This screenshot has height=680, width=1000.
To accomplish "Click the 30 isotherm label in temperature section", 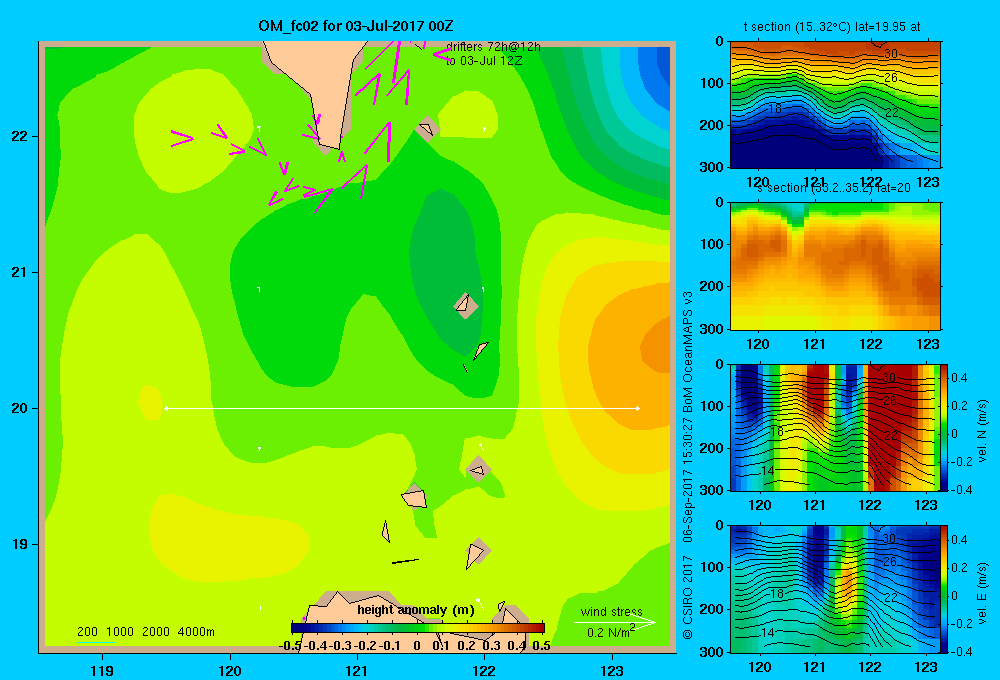I will pyautogui.click(x=891, y=54).
